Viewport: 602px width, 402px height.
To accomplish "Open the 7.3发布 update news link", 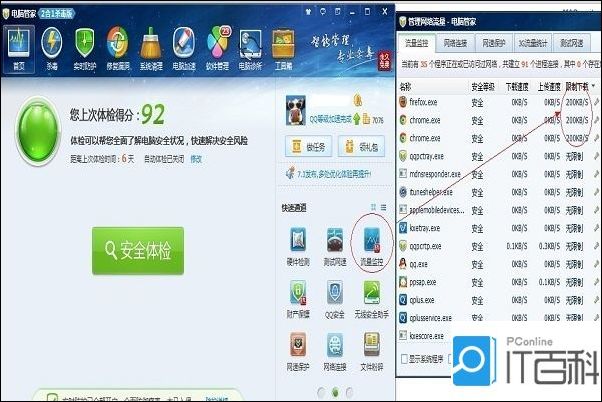I will click(x=333, y=174).
